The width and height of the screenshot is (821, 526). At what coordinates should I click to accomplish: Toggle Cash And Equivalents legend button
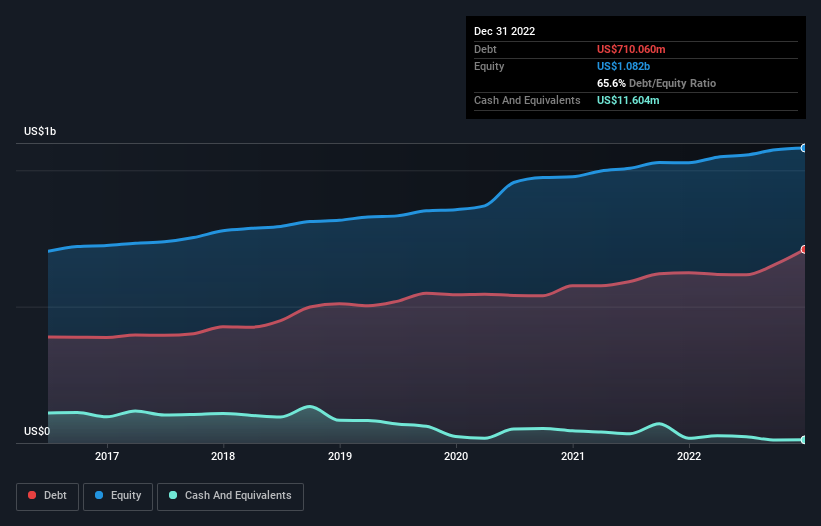(230, 496)
